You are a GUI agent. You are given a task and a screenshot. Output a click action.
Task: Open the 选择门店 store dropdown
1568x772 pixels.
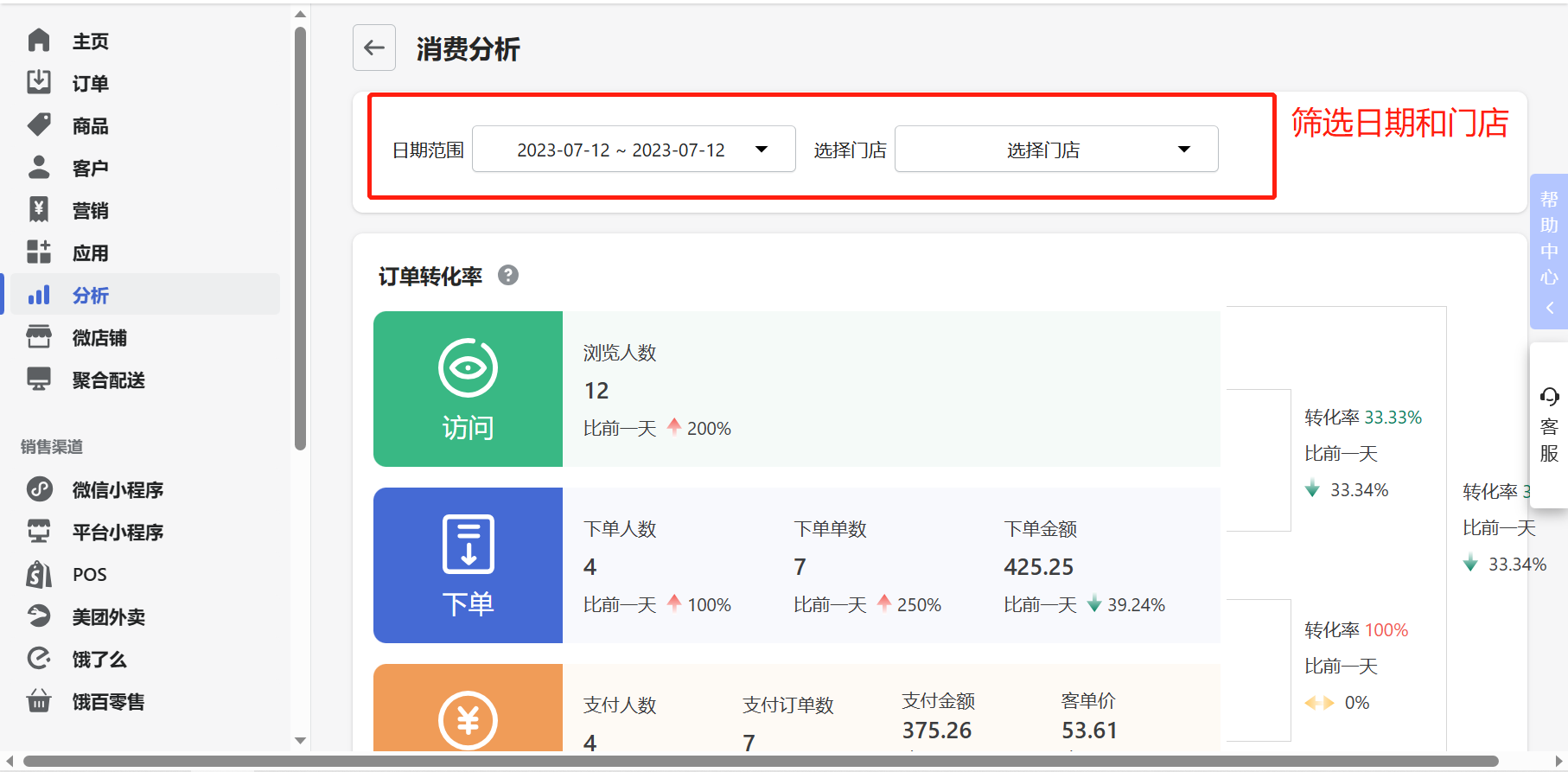(1056, 149)
